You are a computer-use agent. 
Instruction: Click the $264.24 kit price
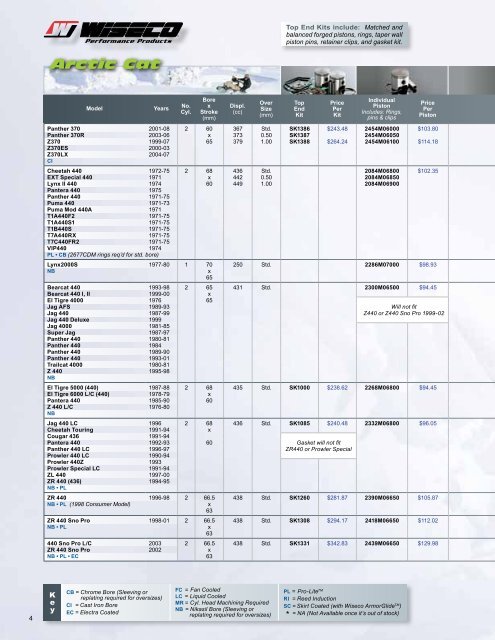point(337,142)
